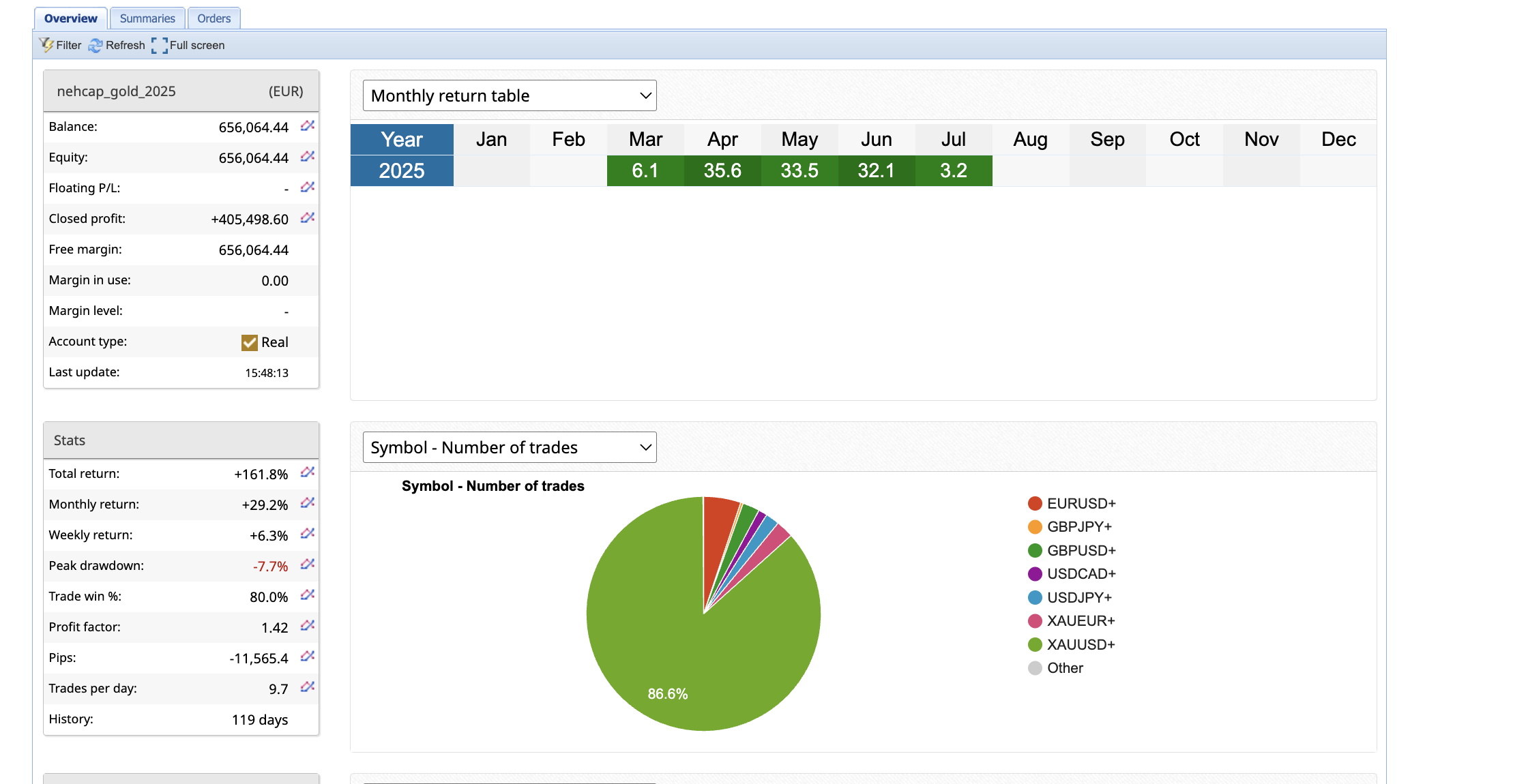Click the Full screen button
This screenshot has width=1513, height=784.
pos(188,45)
